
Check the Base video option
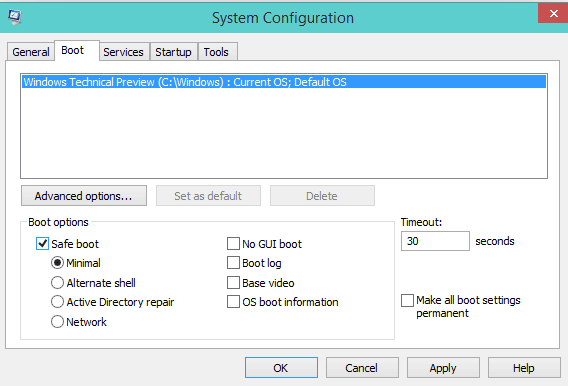[x=233, y=282]
